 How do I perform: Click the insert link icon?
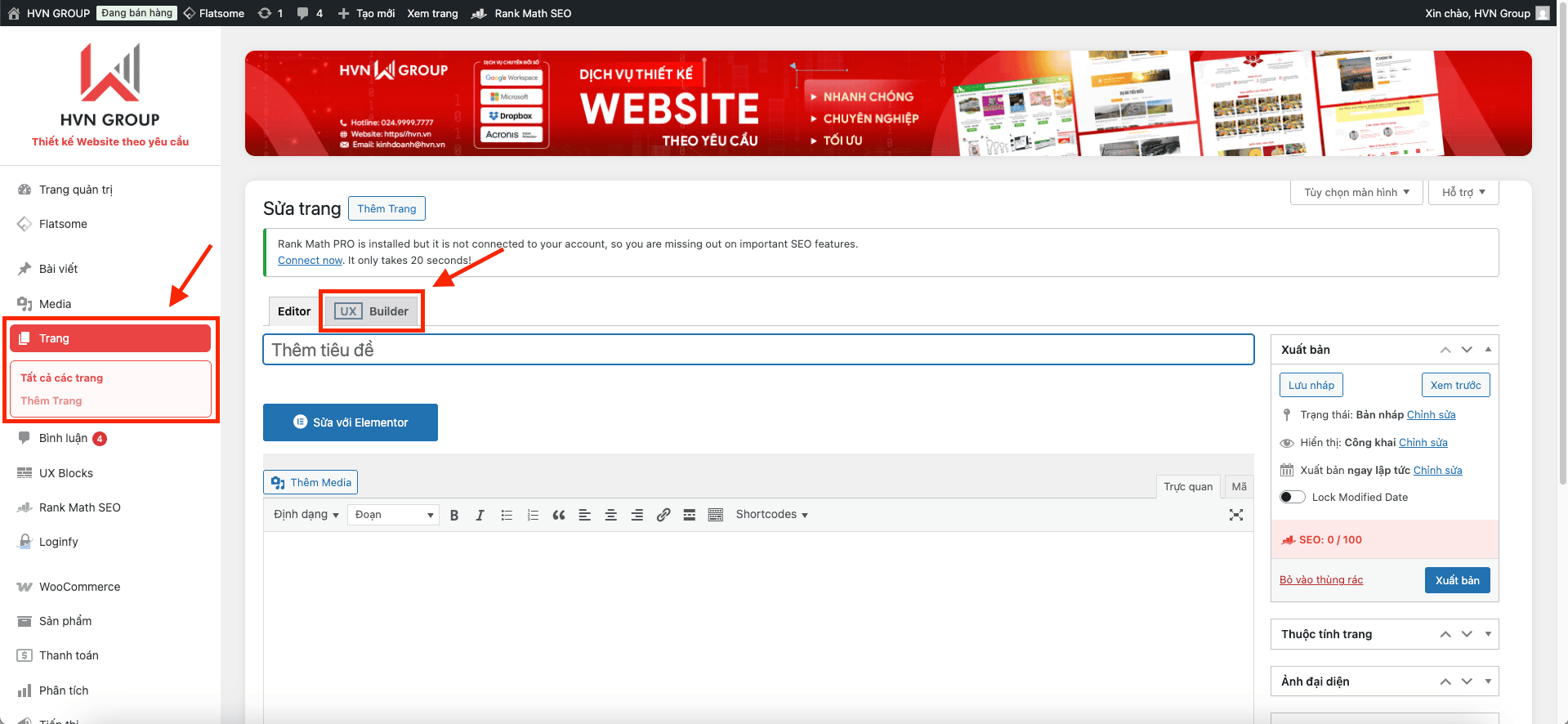(663, 515)
